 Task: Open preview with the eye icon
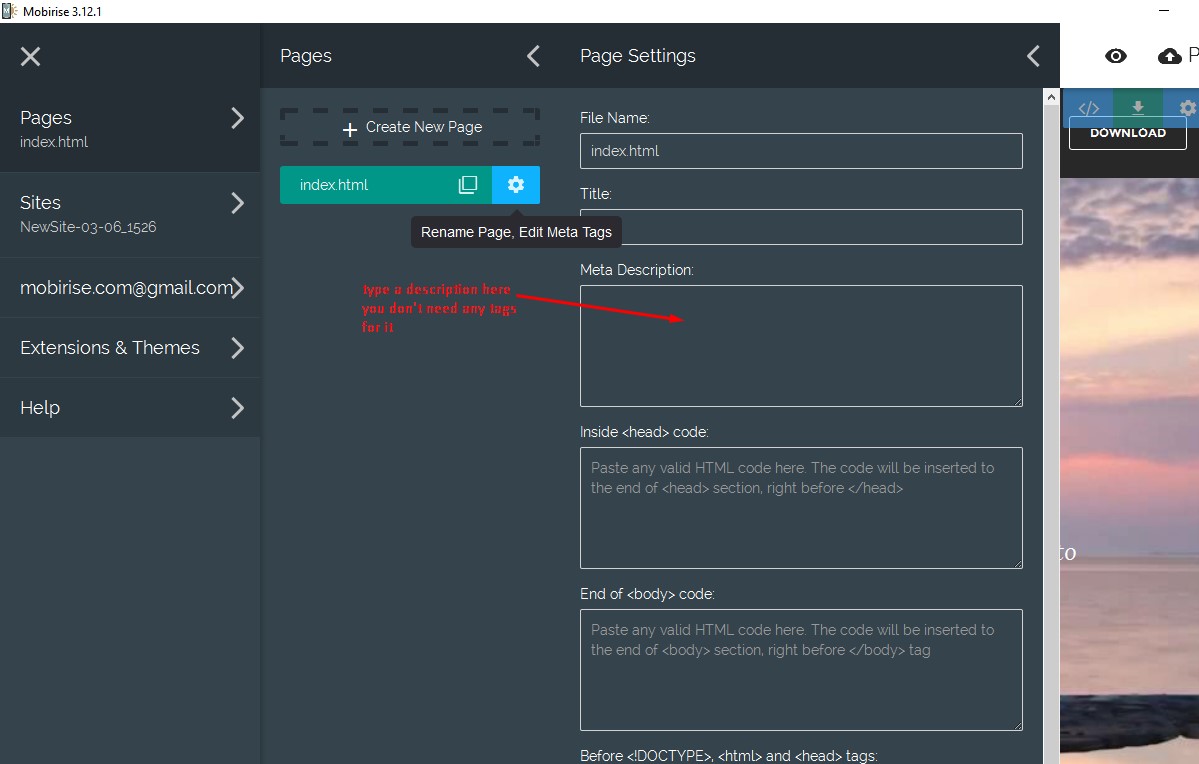pyautogui.click(x=1116, y=57)
